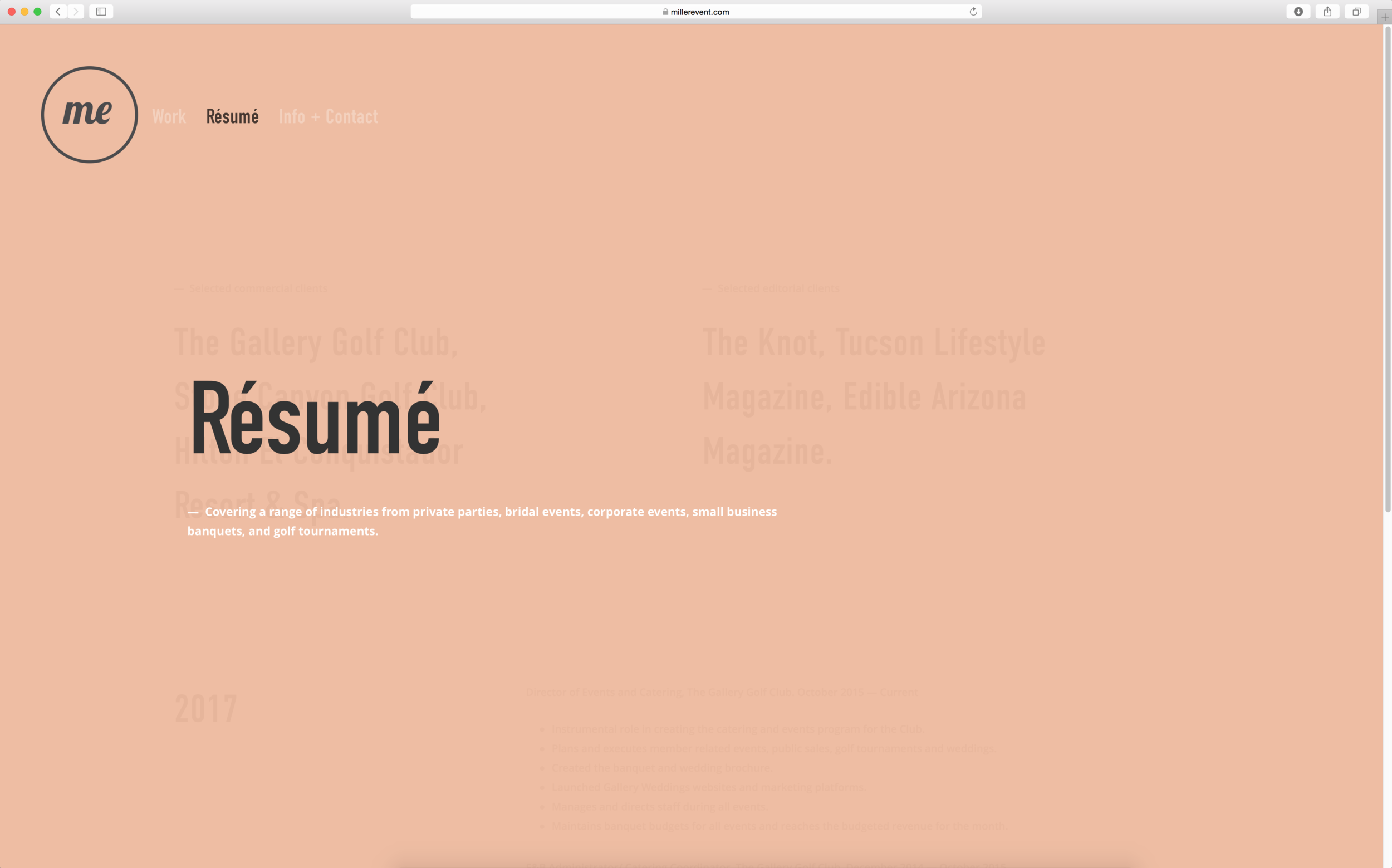
Task: Click 'Launched Gallery Weddings websites' bullet
Action: pyautogui.click(x=709, y=787)
